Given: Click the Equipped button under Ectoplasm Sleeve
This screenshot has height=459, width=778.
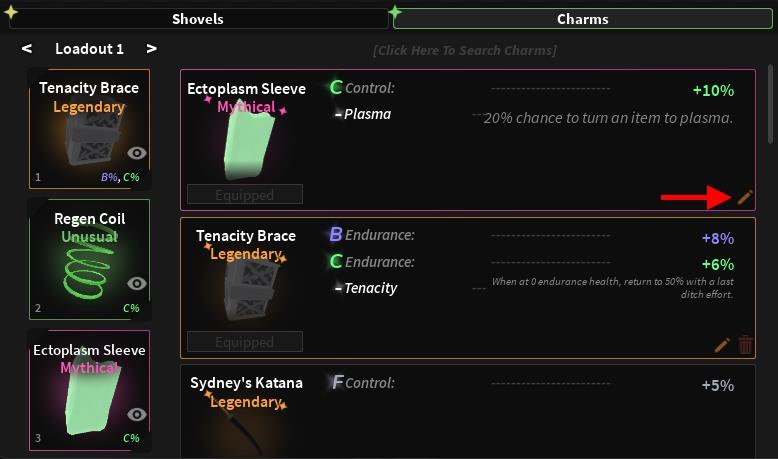Looking at the screenshot, I should coord(244,195).
